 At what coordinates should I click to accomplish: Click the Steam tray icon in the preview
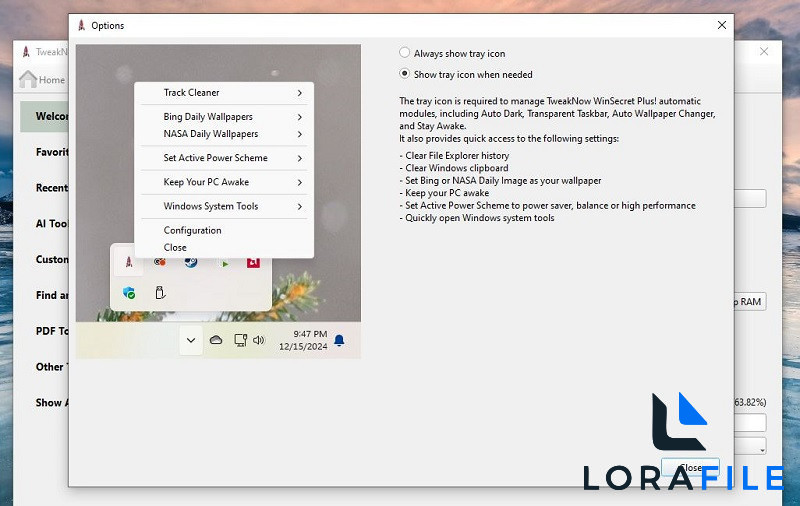pyautogui.click(x=191, y=262)
